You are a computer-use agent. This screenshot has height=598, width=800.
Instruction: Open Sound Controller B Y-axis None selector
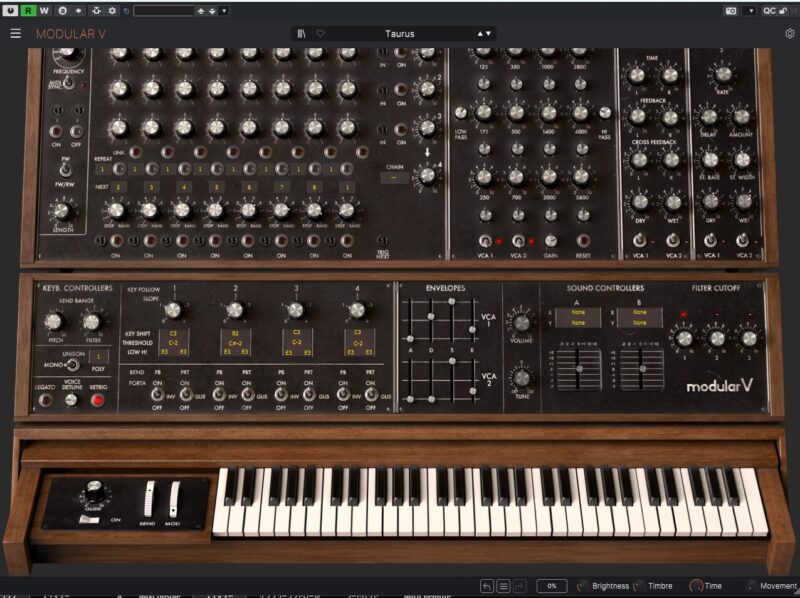tap(640, 323)
